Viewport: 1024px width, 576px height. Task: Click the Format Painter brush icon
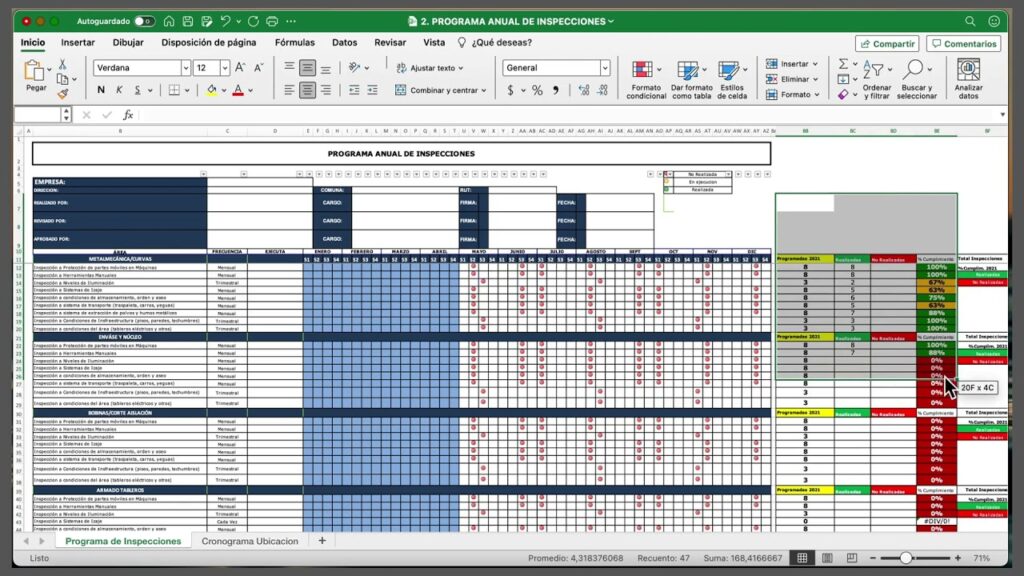(x=63, y=93)
